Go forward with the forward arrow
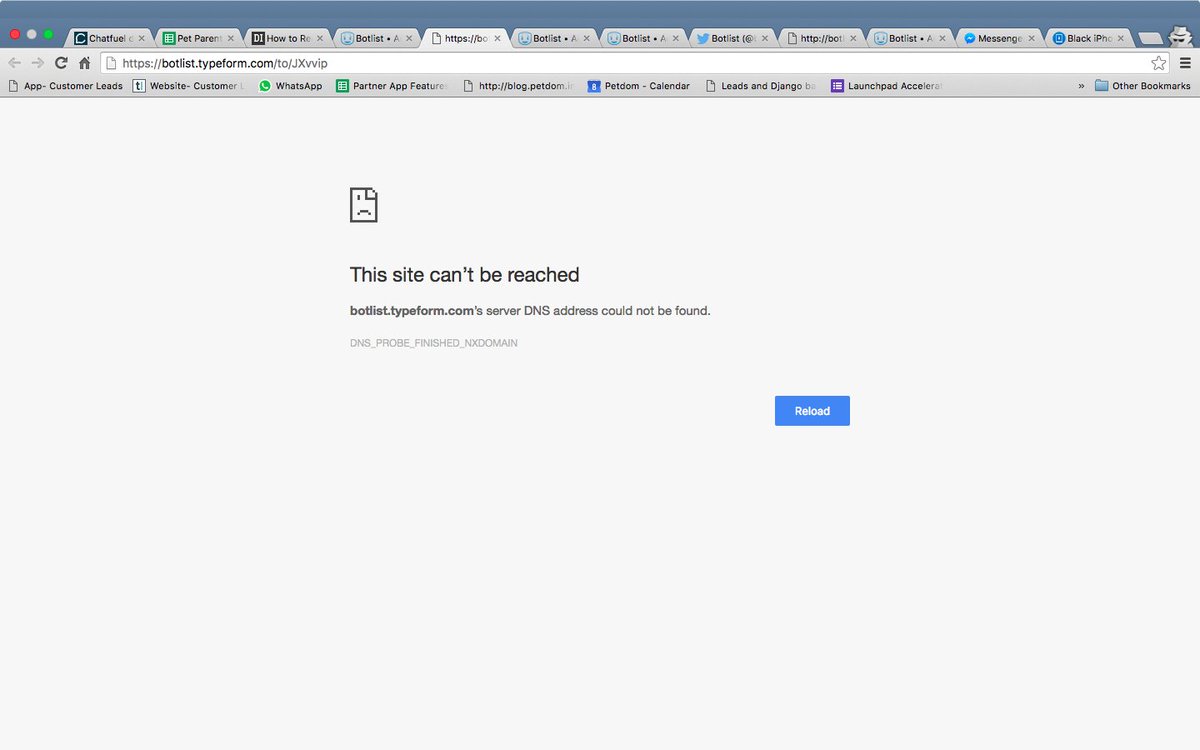Viewport: 1200px width, 750px height. pyautogui.click(x=38, y=63)
